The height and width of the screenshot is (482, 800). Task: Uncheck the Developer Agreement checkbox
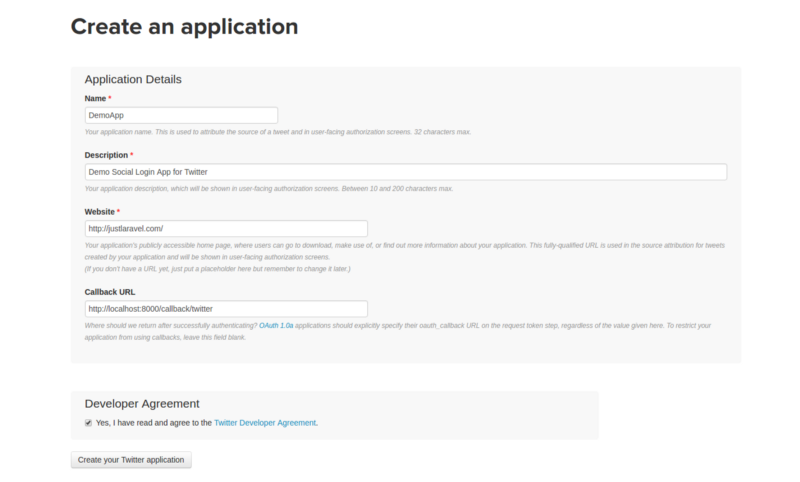tap(89, 423)
